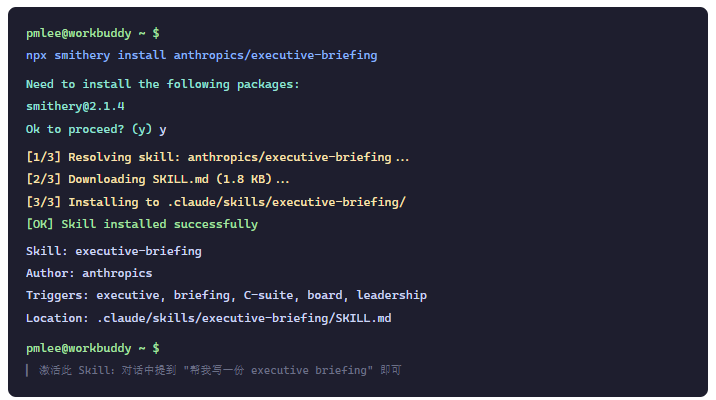Click the vertical bar before the hint text
Image resolution: width=716 pixels, height=400 pixels.
27,370
